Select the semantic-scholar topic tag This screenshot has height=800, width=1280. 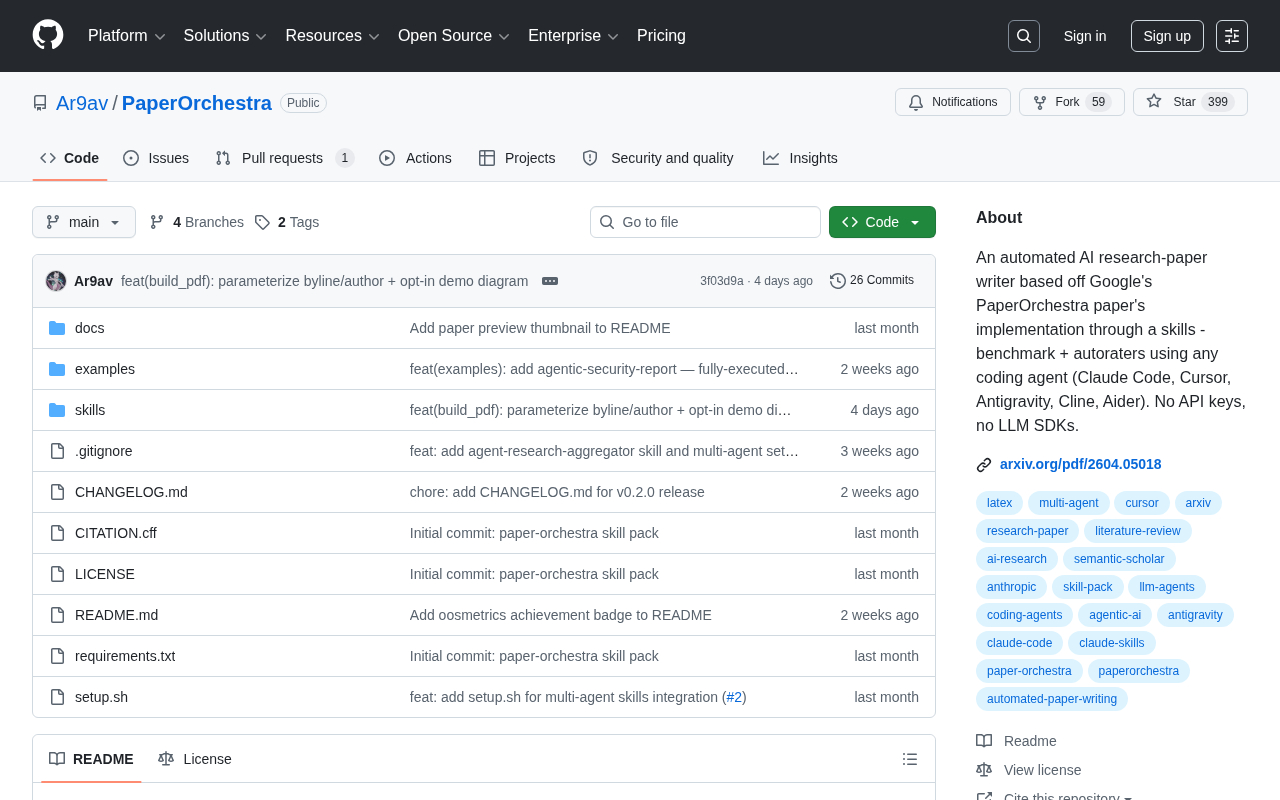pyautogui.click(x=1119, y=559)
